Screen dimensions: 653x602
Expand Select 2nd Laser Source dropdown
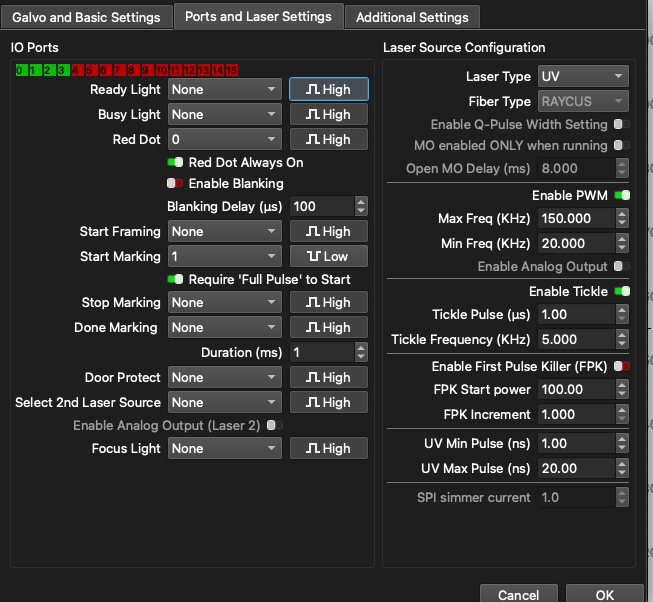[224, 402]
